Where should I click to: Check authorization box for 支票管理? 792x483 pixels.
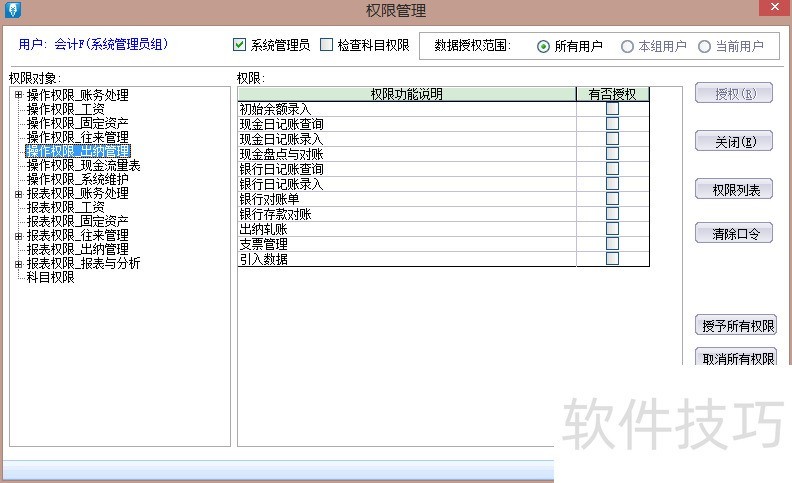(x=612, y=244)
